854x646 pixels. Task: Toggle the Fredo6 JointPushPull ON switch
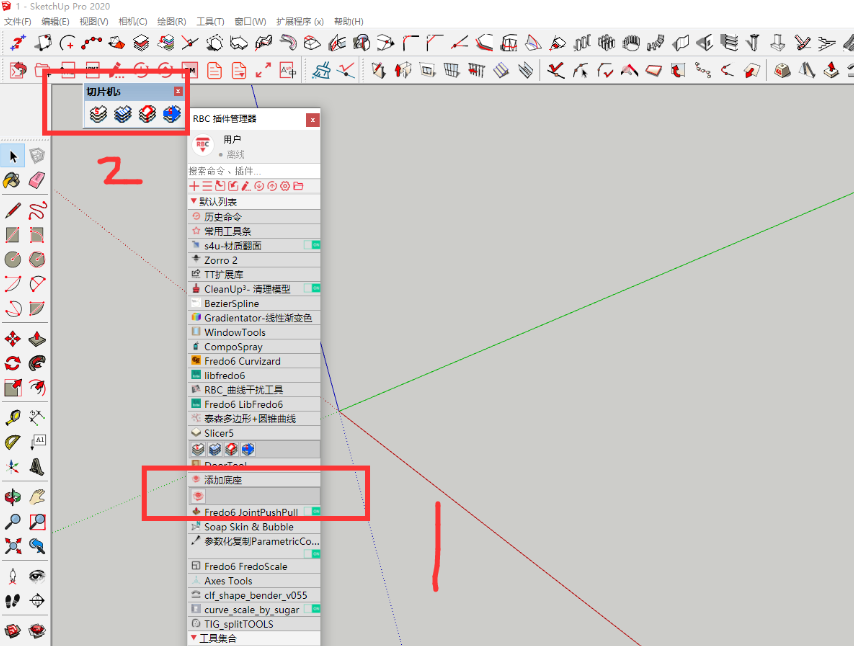coord(312,511)
